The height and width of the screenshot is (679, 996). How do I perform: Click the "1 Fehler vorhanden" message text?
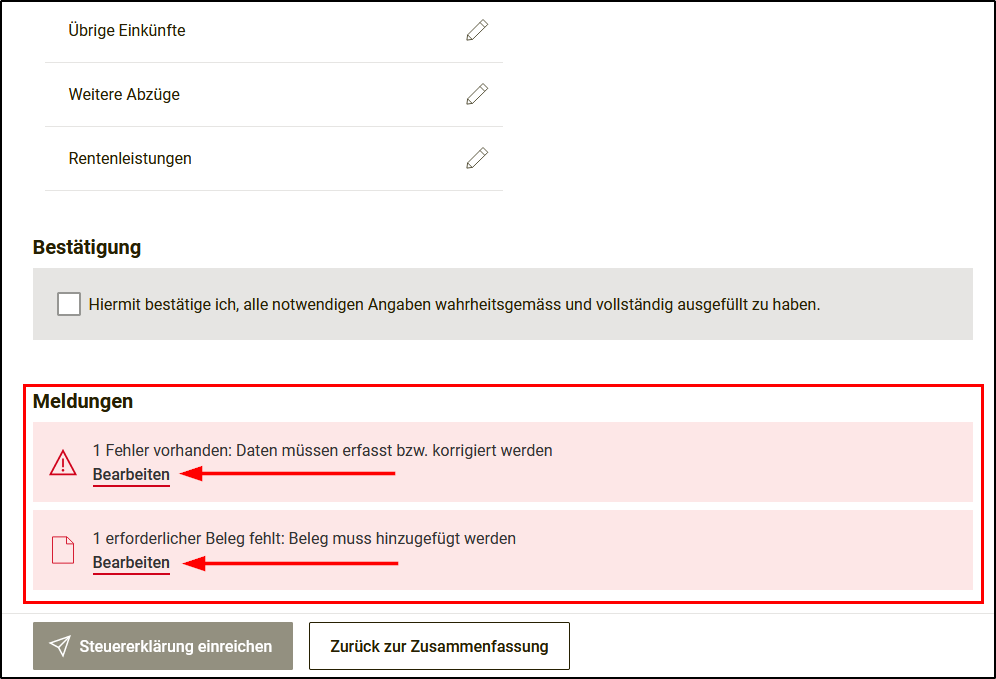point(322,450)
